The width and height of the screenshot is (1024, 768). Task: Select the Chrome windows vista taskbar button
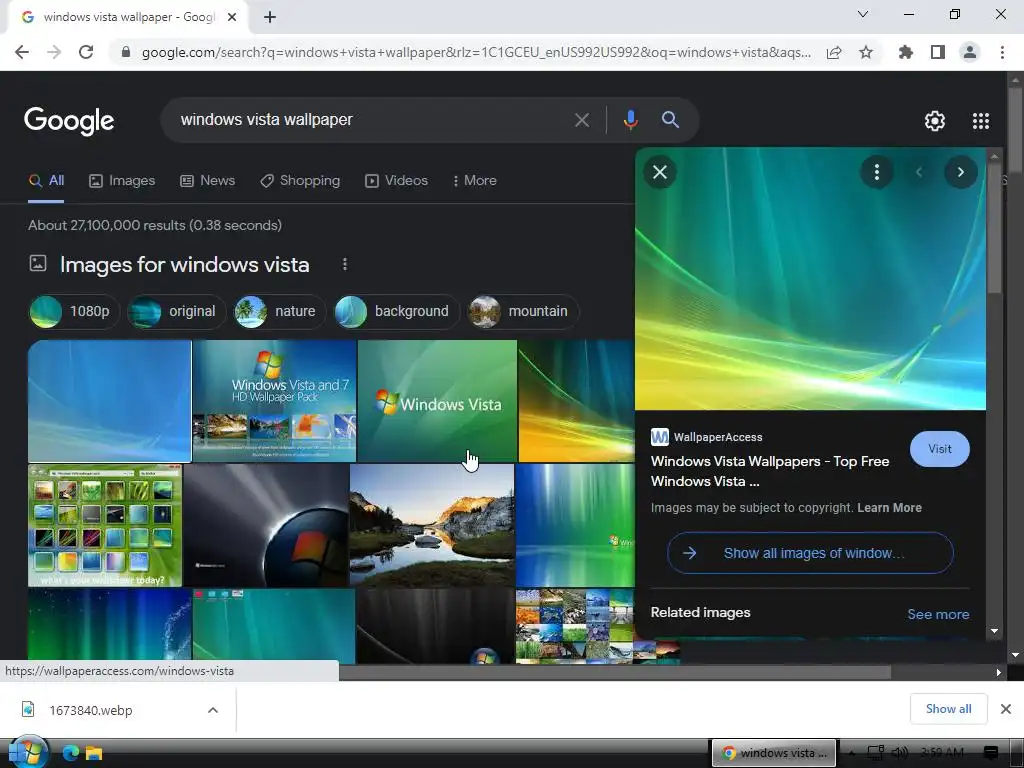pyautogui.click(x=775, y=753)
